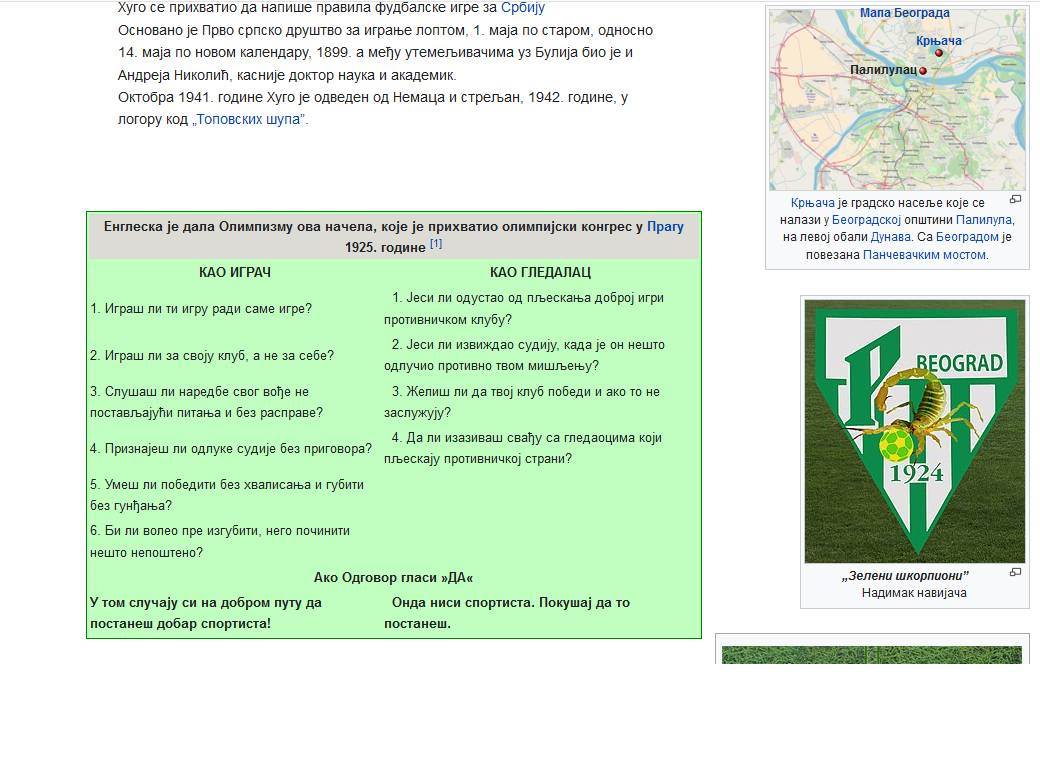The image size is (1040, 780).
Task: Follow the „Топовских шупа“ link
Action: (x=250, y=119)
